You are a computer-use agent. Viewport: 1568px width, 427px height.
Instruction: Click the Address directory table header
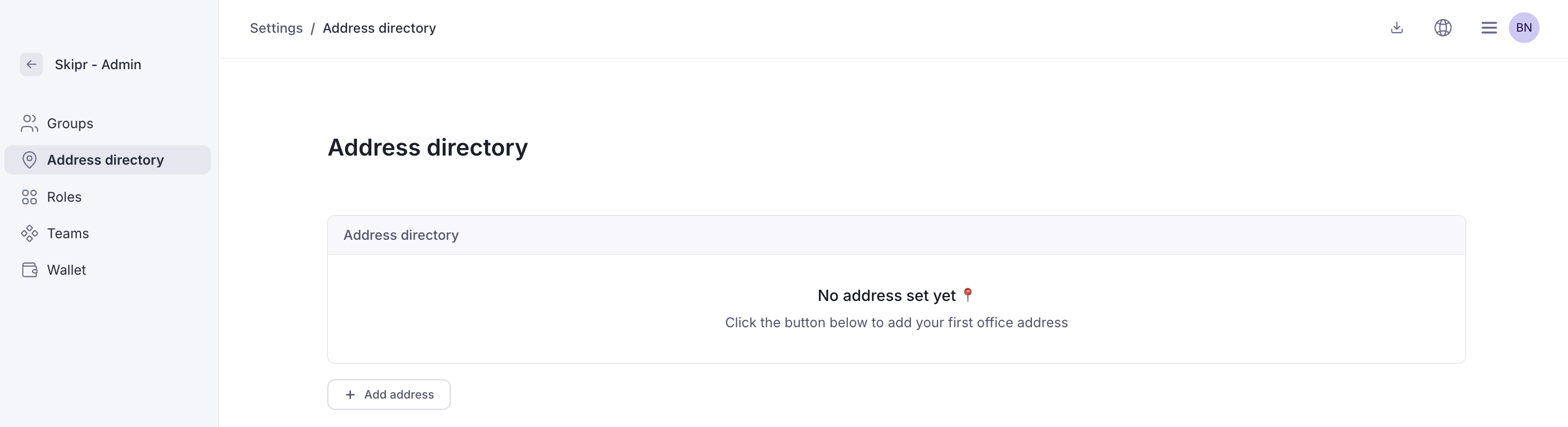pyautogui.click(x=400, y=235)
